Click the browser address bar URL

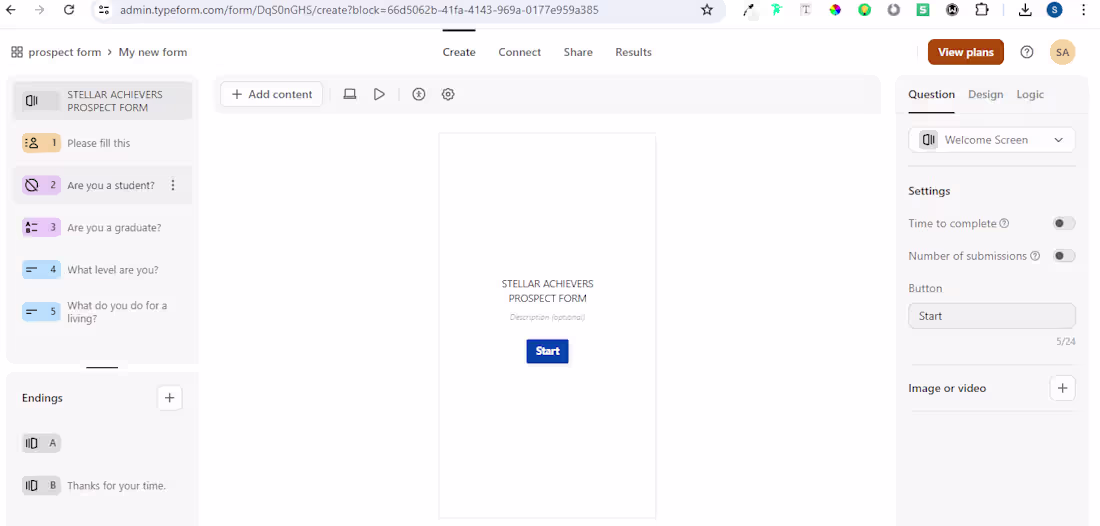point(359,10)
